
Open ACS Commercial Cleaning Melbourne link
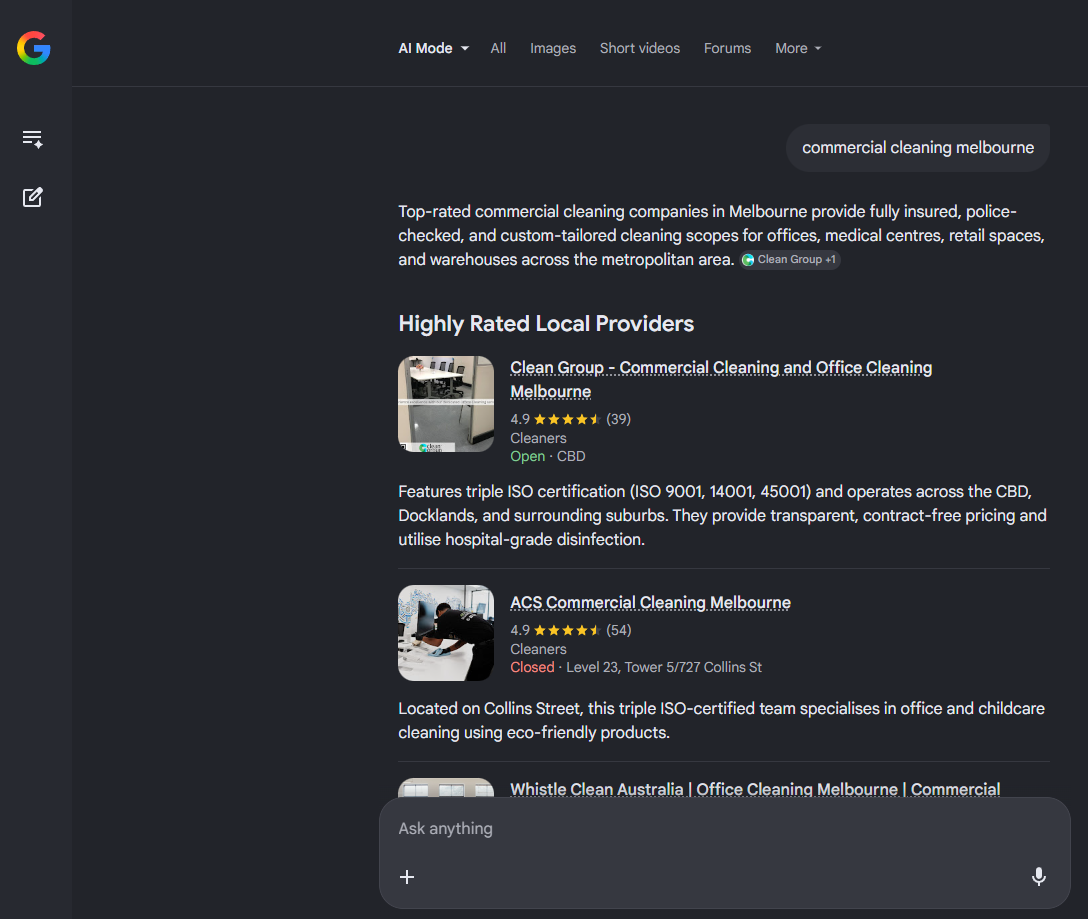[650, 602]
